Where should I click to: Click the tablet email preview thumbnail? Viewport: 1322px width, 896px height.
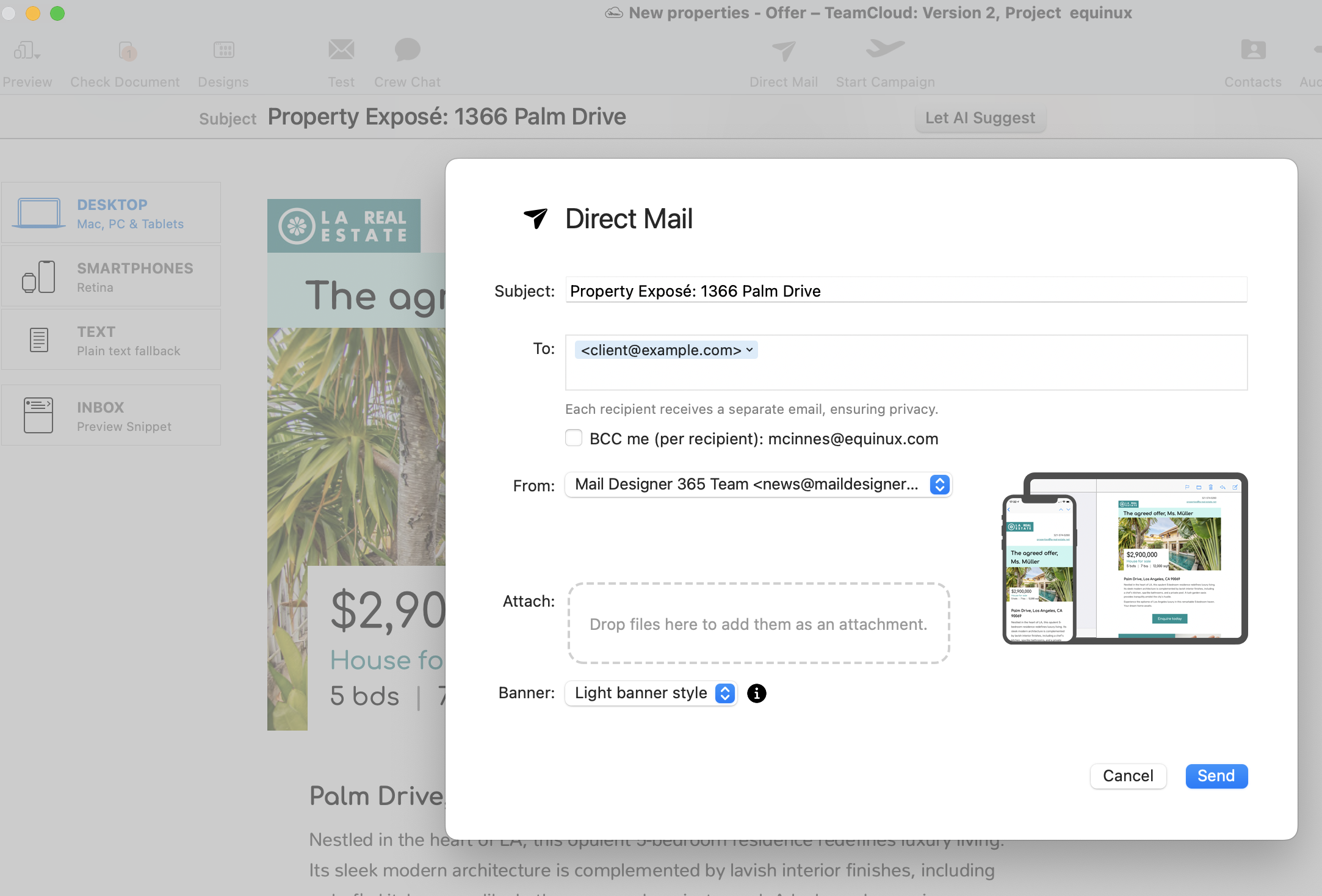tap(1163, 558)
